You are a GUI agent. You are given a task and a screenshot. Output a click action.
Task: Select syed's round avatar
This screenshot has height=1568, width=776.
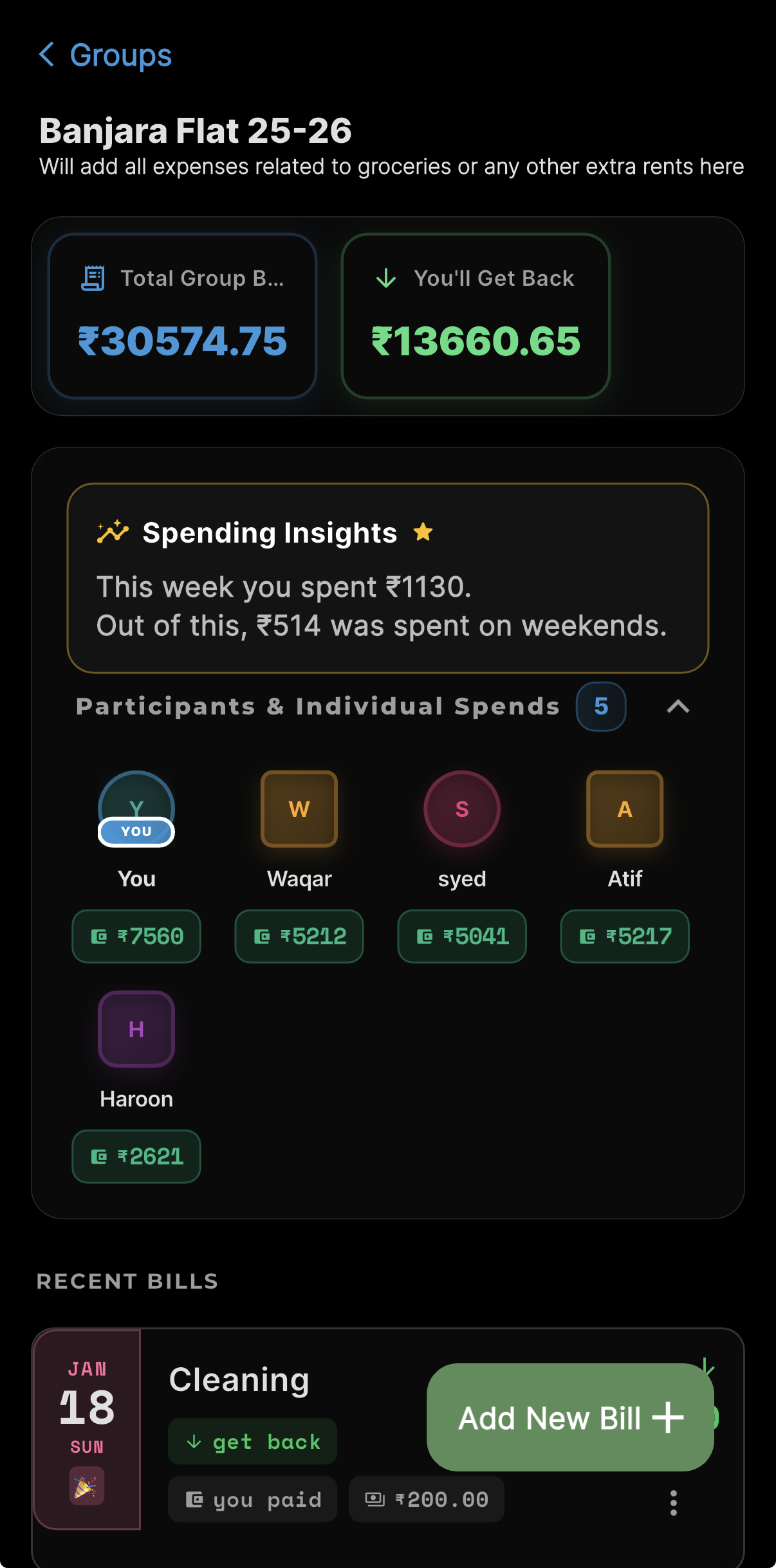[x=462, y=808]
